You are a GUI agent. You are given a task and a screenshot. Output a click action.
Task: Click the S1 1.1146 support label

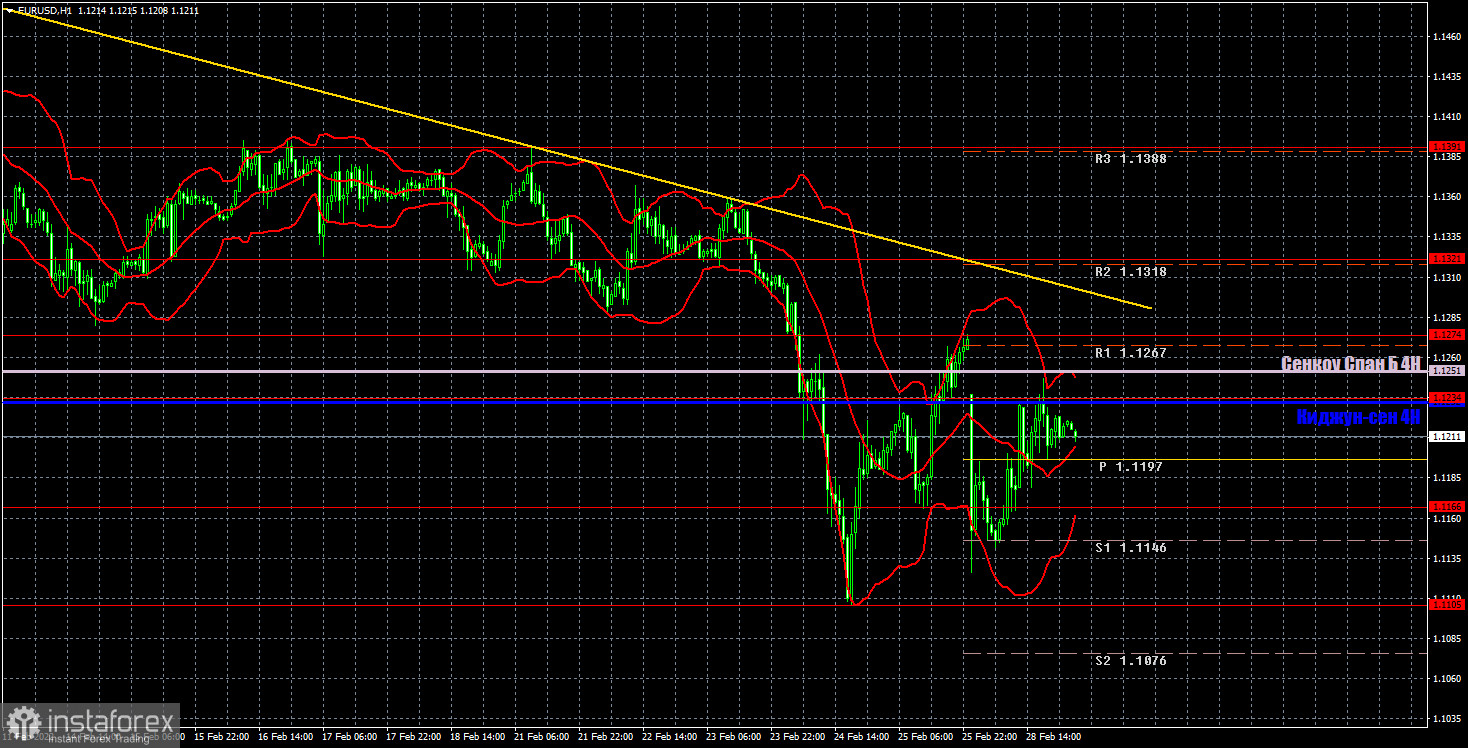tap(1131, 548)
